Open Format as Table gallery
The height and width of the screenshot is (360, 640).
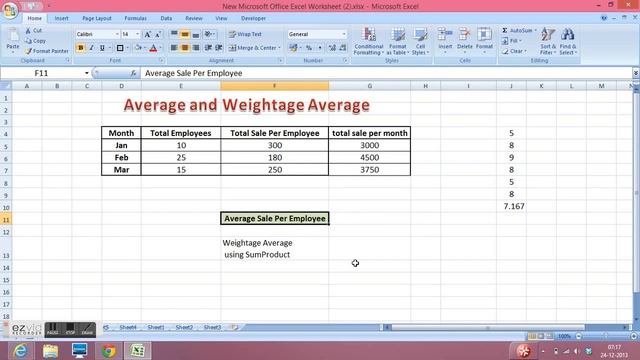pyautogui.click(x=397, y=41)
